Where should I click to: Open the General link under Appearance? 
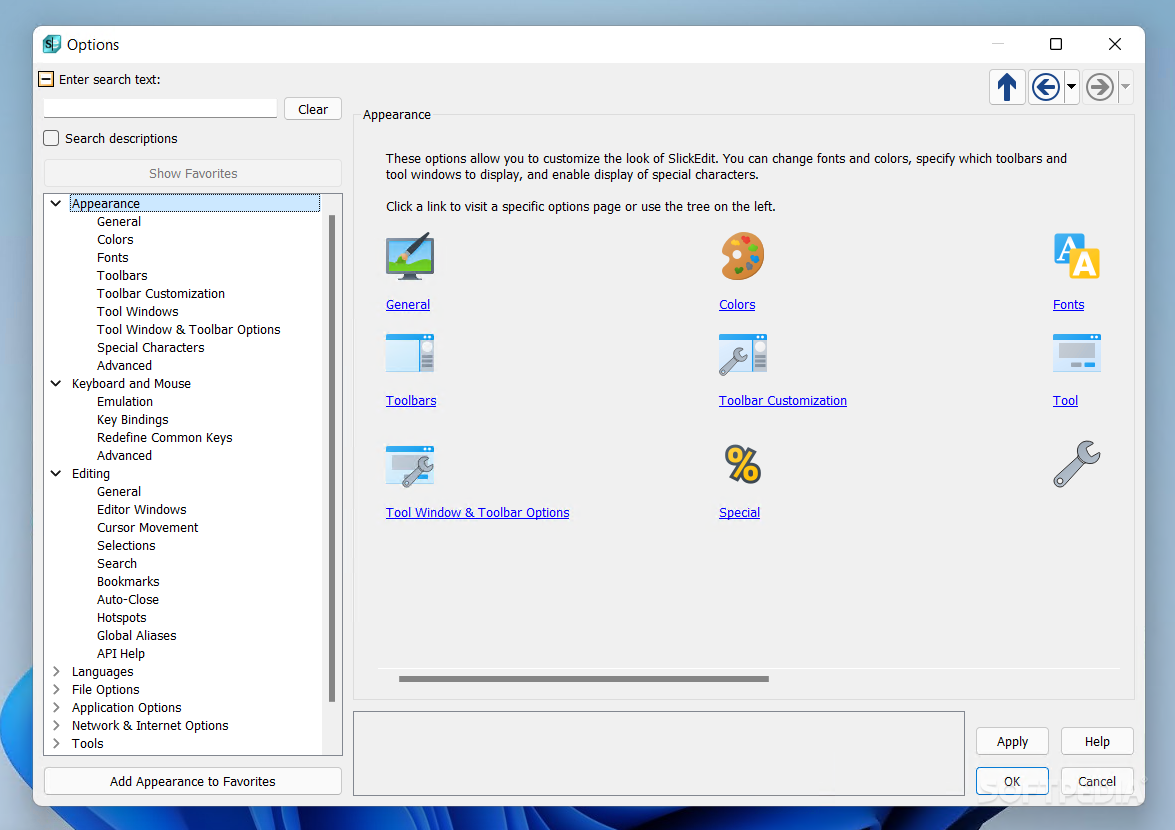(408, 304)
